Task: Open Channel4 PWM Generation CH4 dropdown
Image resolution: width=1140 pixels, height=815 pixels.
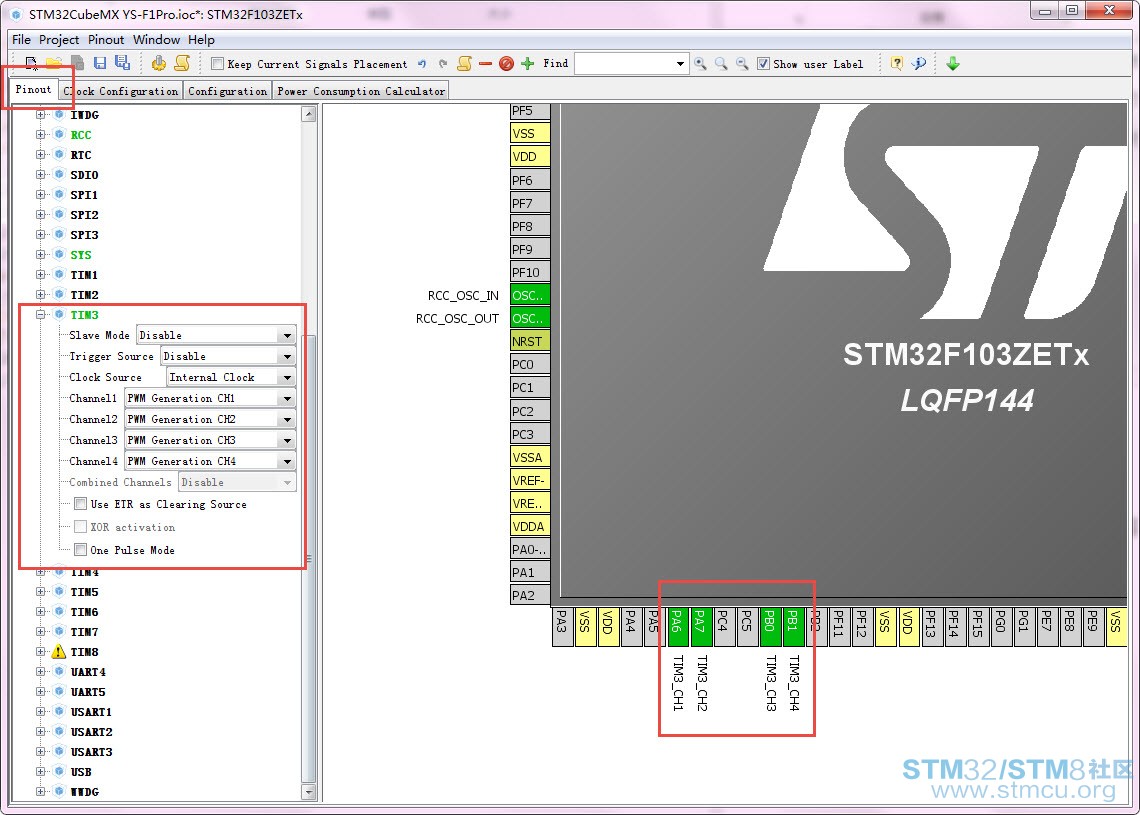Action: click(288, 462)
